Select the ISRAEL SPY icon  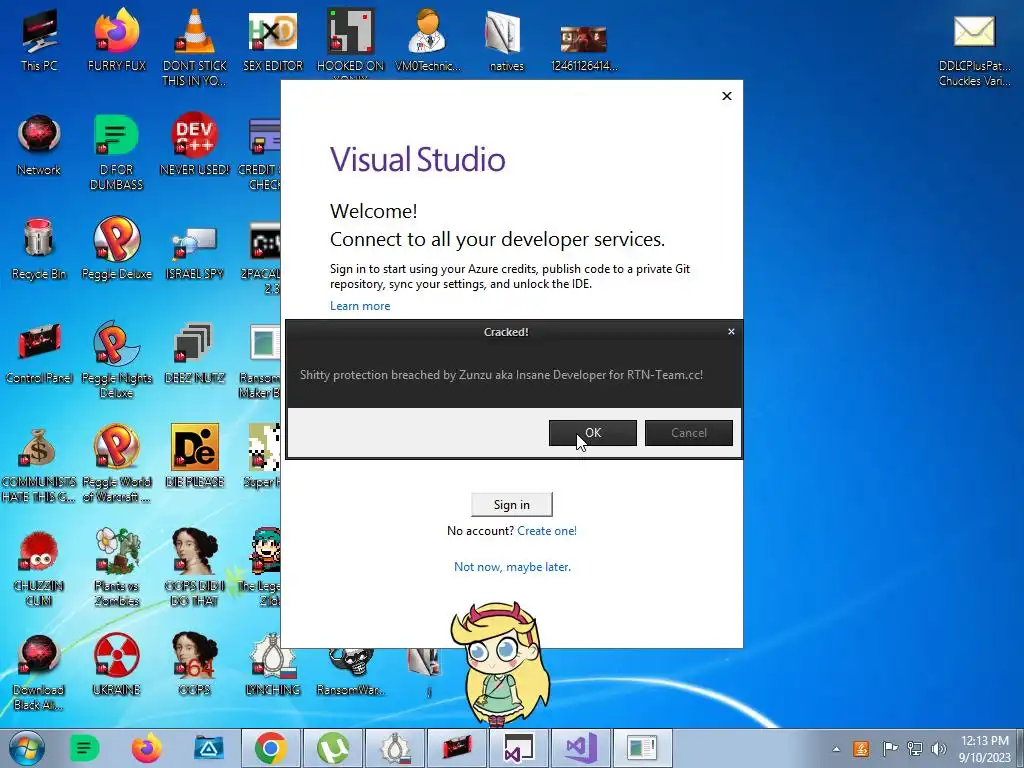point(195,255)
